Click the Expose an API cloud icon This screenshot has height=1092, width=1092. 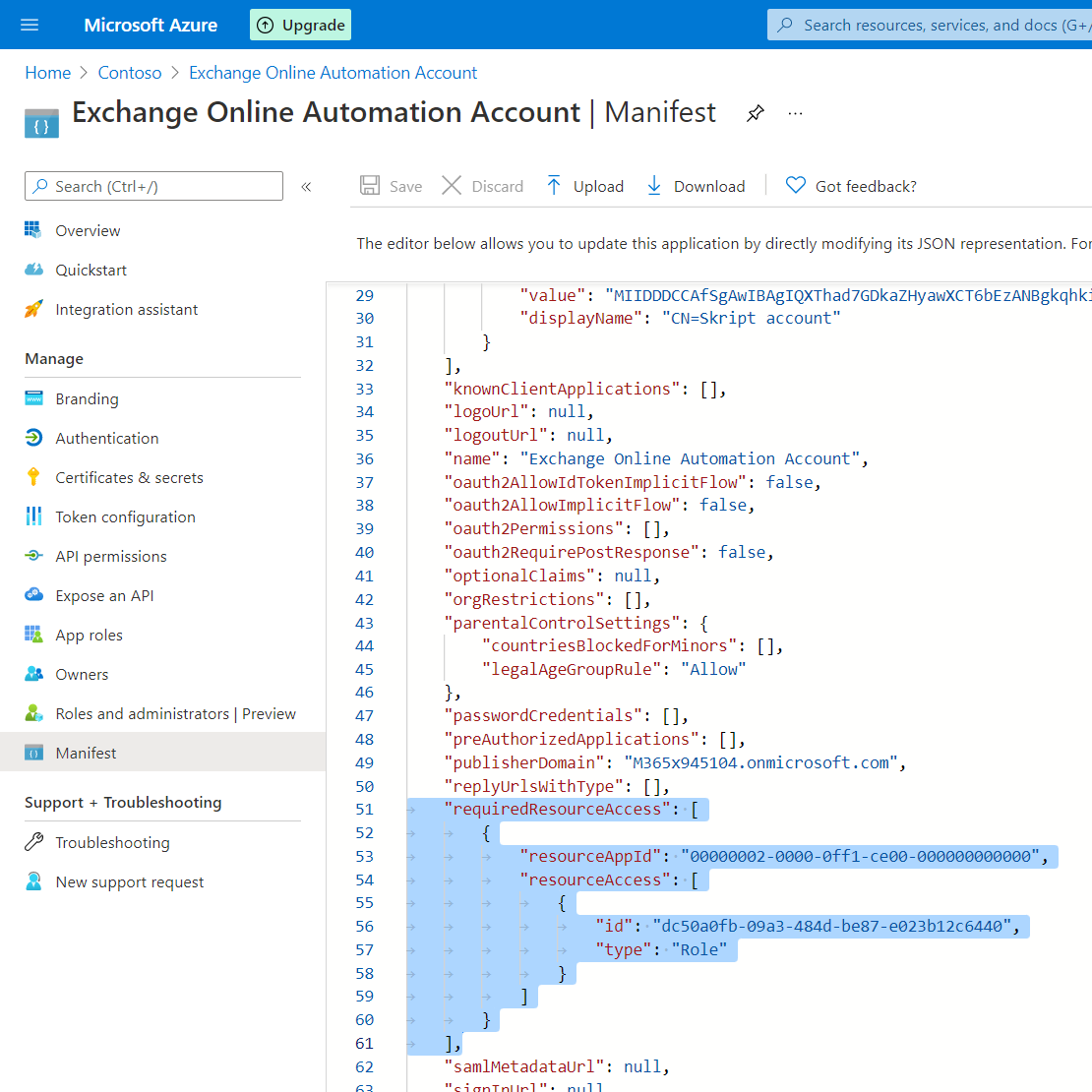pos(33,595)
